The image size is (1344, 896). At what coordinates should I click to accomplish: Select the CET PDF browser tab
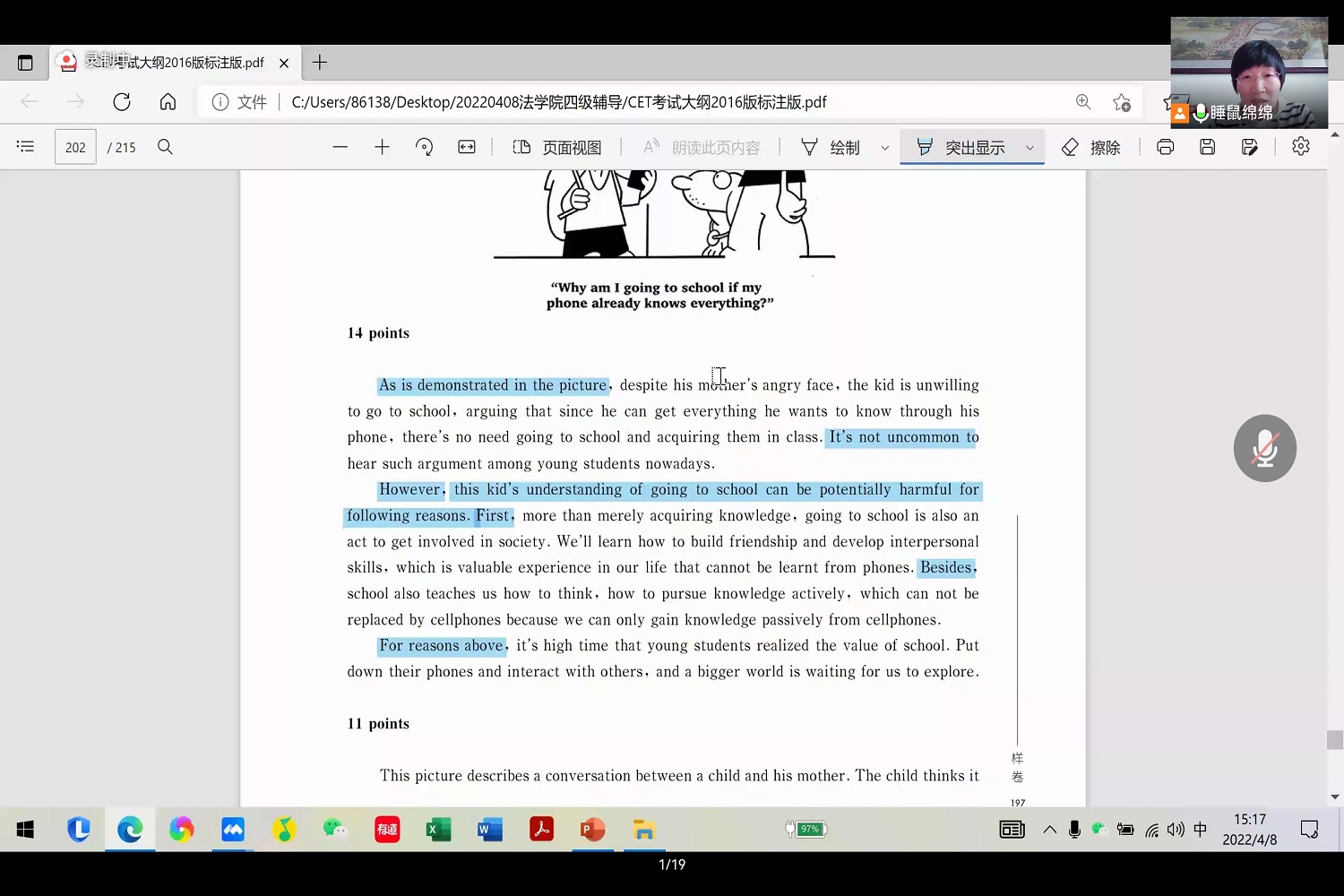click(170, 63)
